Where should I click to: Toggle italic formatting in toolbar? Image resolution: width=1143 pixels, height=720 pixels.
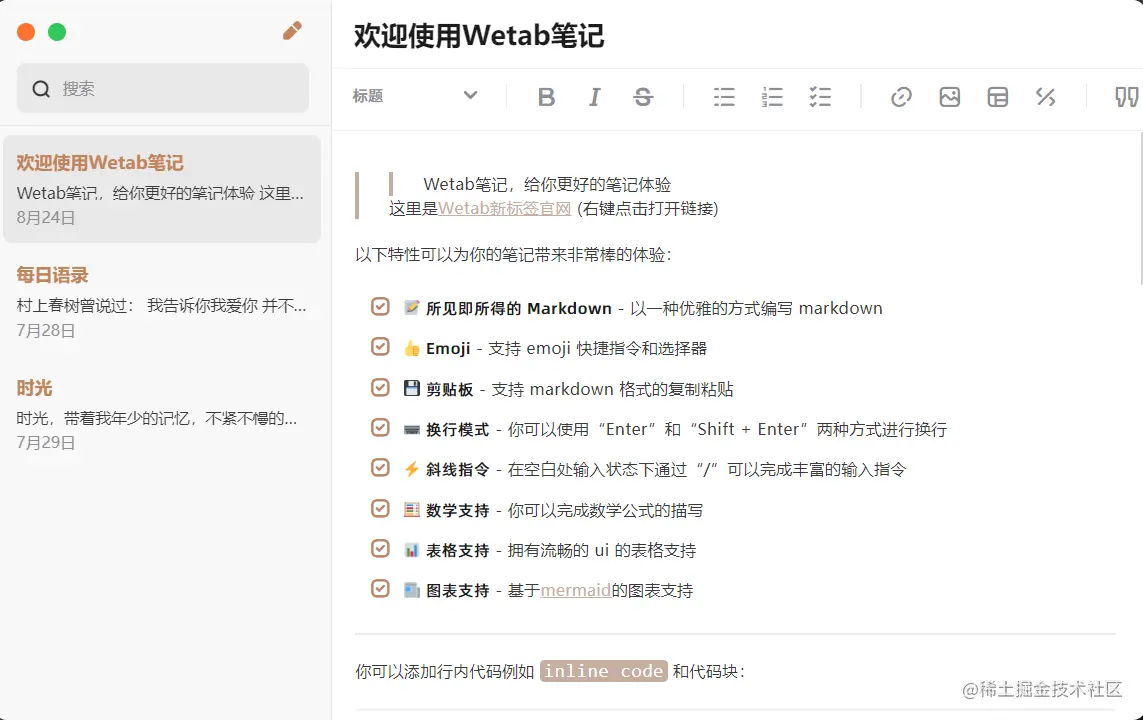tap(595, 97)
